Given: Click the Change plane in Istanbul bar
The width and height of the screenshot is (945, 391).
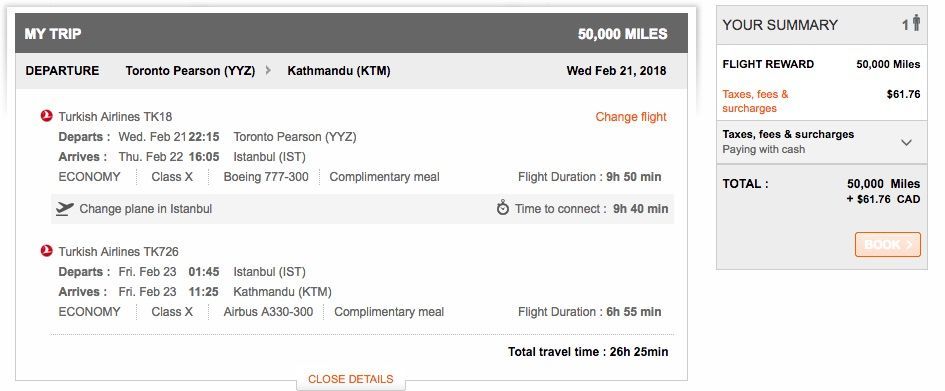Looking at the screenshot, I should point(362,209).
